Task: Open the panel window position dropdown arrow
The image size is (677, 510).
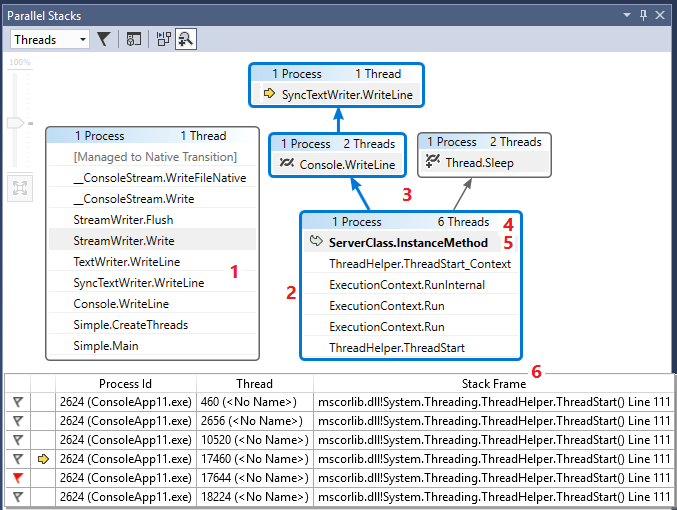Action: [628, 15]
